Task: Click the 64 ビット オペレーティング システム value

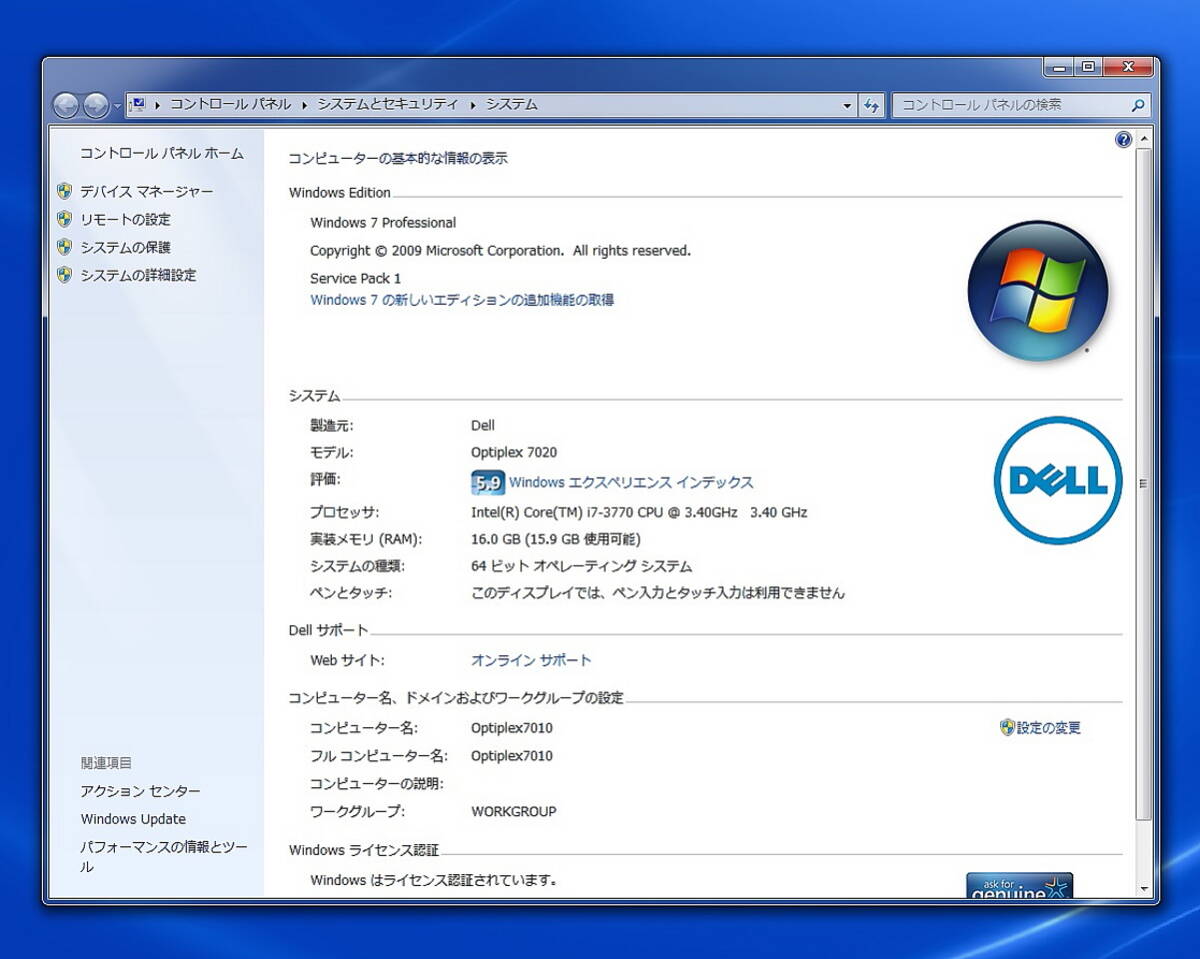Action: tap(581, 566)
